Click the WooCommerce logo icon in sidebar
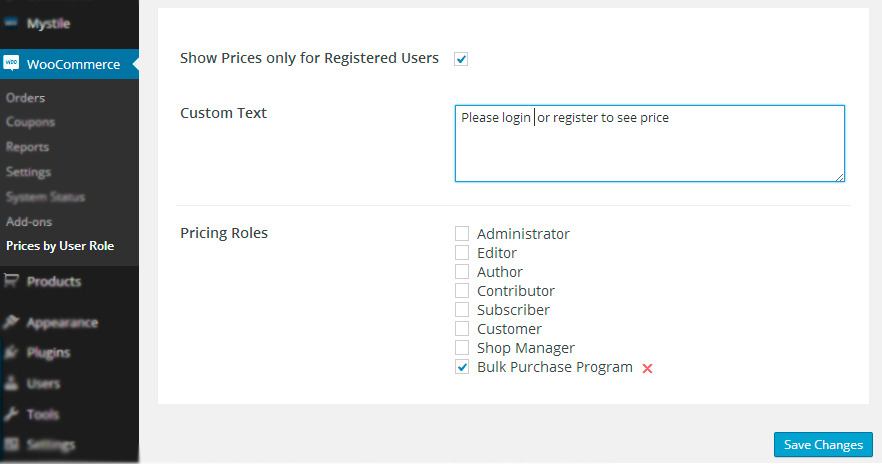This screenshot has height=464, width=882. click(12, 64)
